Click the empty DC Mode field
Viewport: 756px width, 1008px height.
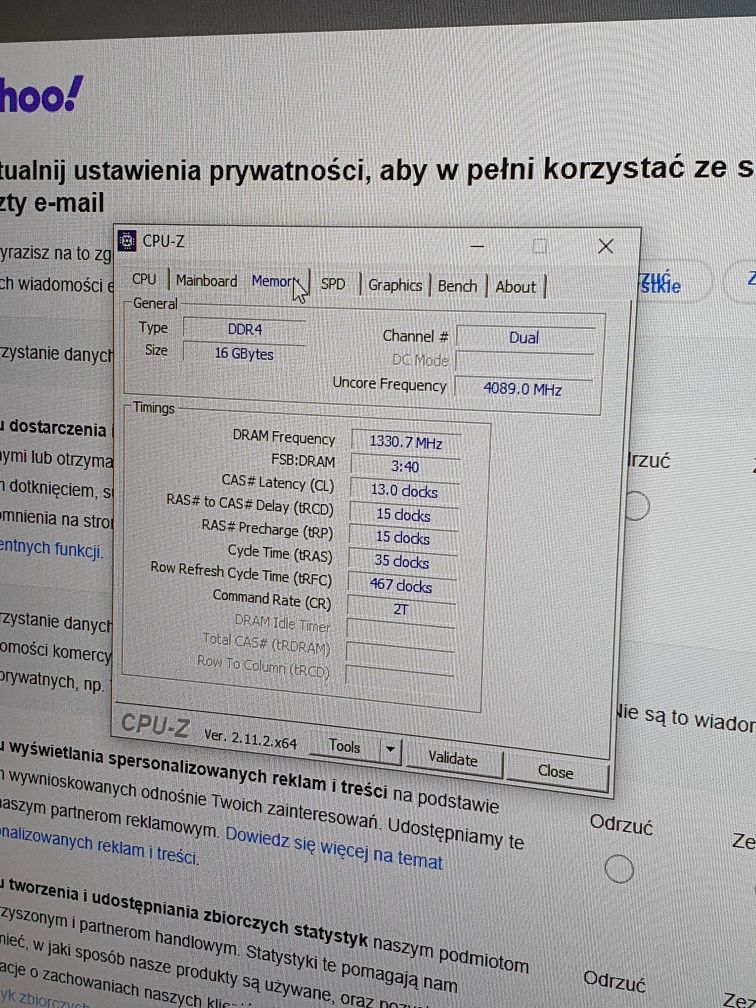click(x=523, y=363)
